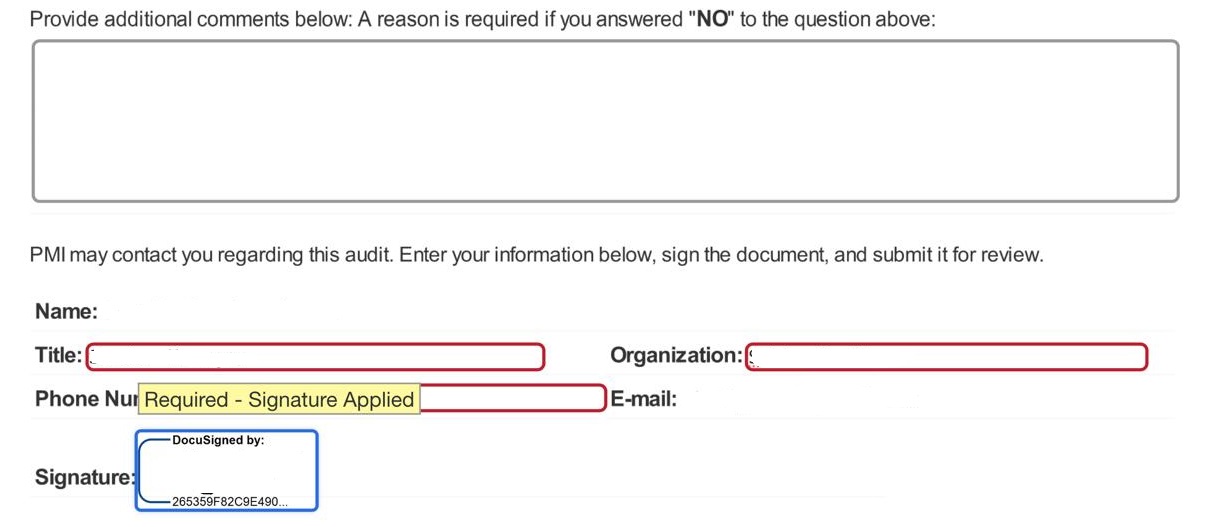
Task: Click the blank area beside the Name label
Action: [300, 312]
